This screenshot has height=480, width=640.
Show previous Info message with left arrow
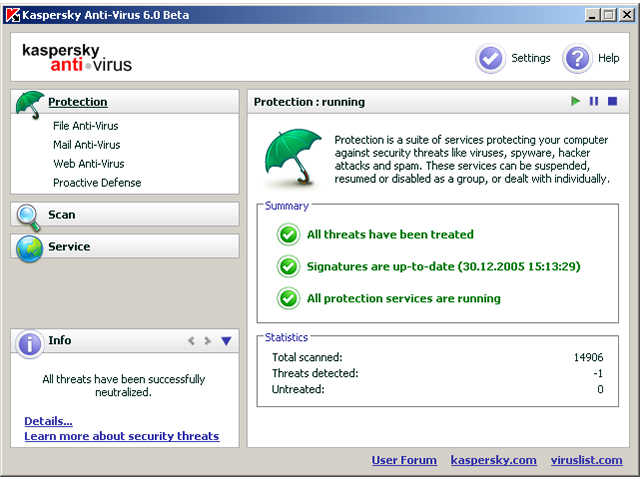(x=191, y=341)
